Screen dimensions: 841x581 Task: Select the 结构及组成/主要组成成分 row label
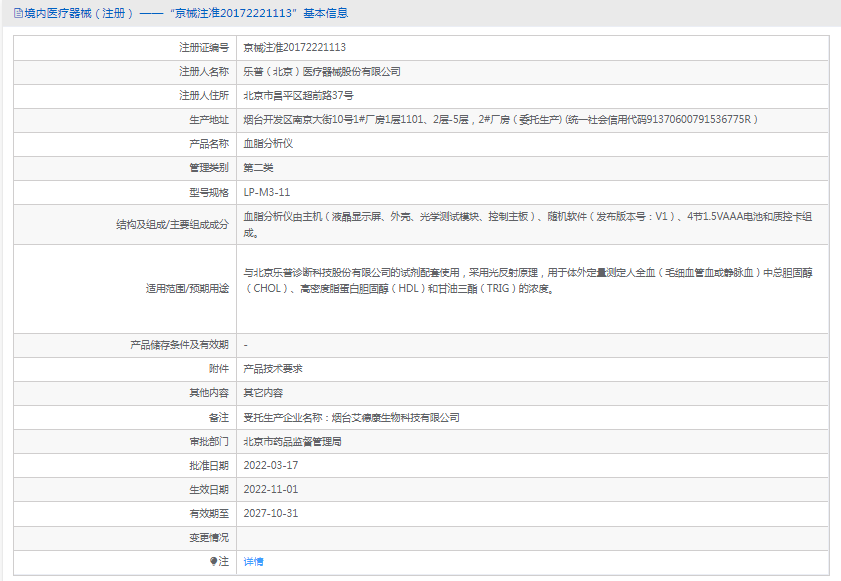[x=173, y=225]
